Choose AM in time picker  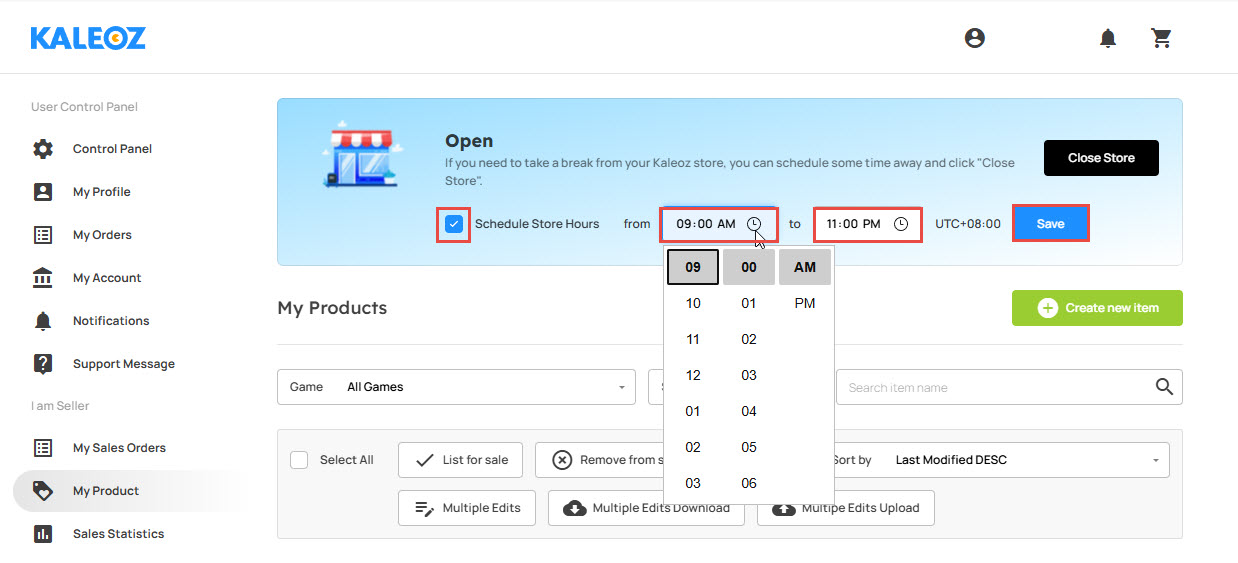[805, 267]
